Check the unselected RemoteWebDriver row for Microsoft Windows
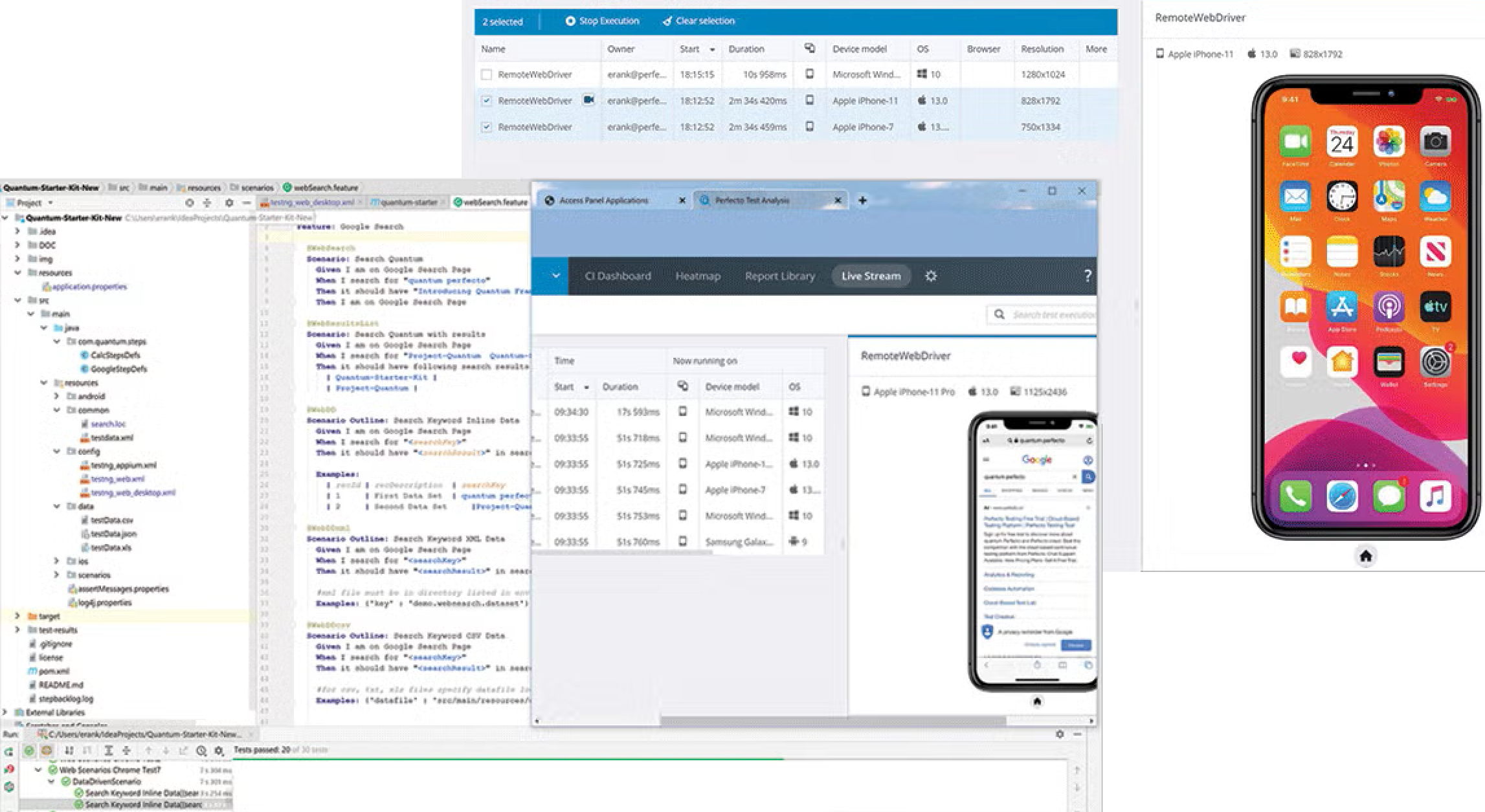This screenshot has width=1485, height=812. click(x=487, y=75)
